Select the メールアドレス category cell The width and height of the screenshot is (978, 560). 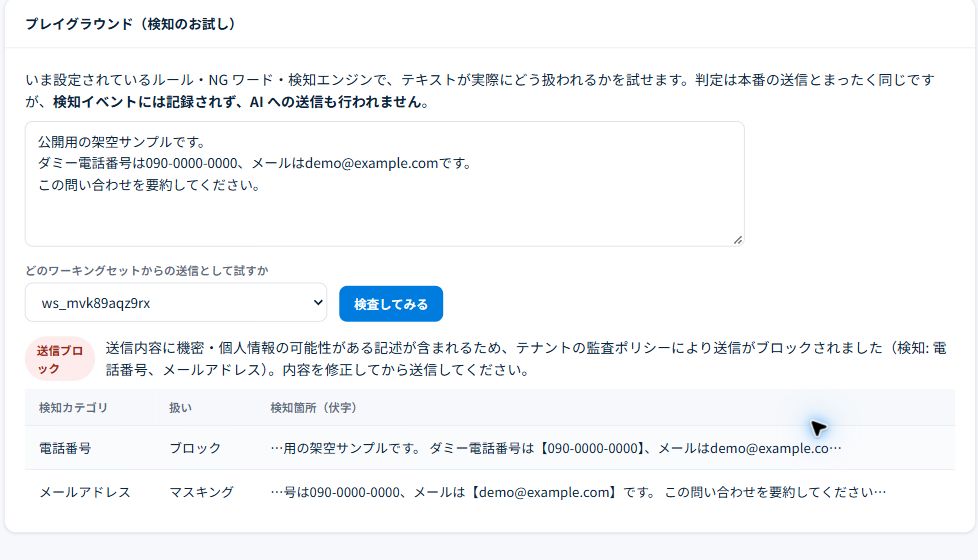[x=85, y=492]
